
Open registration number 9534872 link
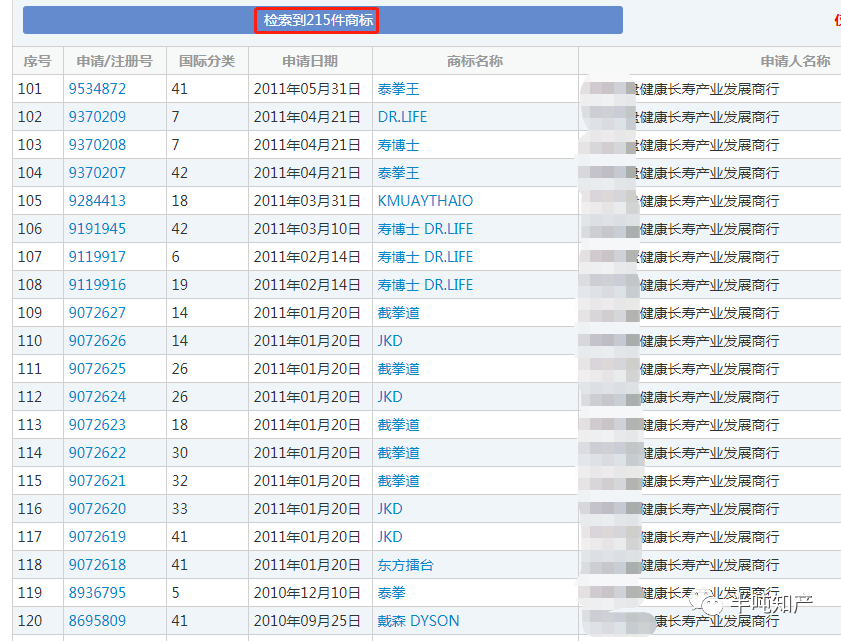97,89
